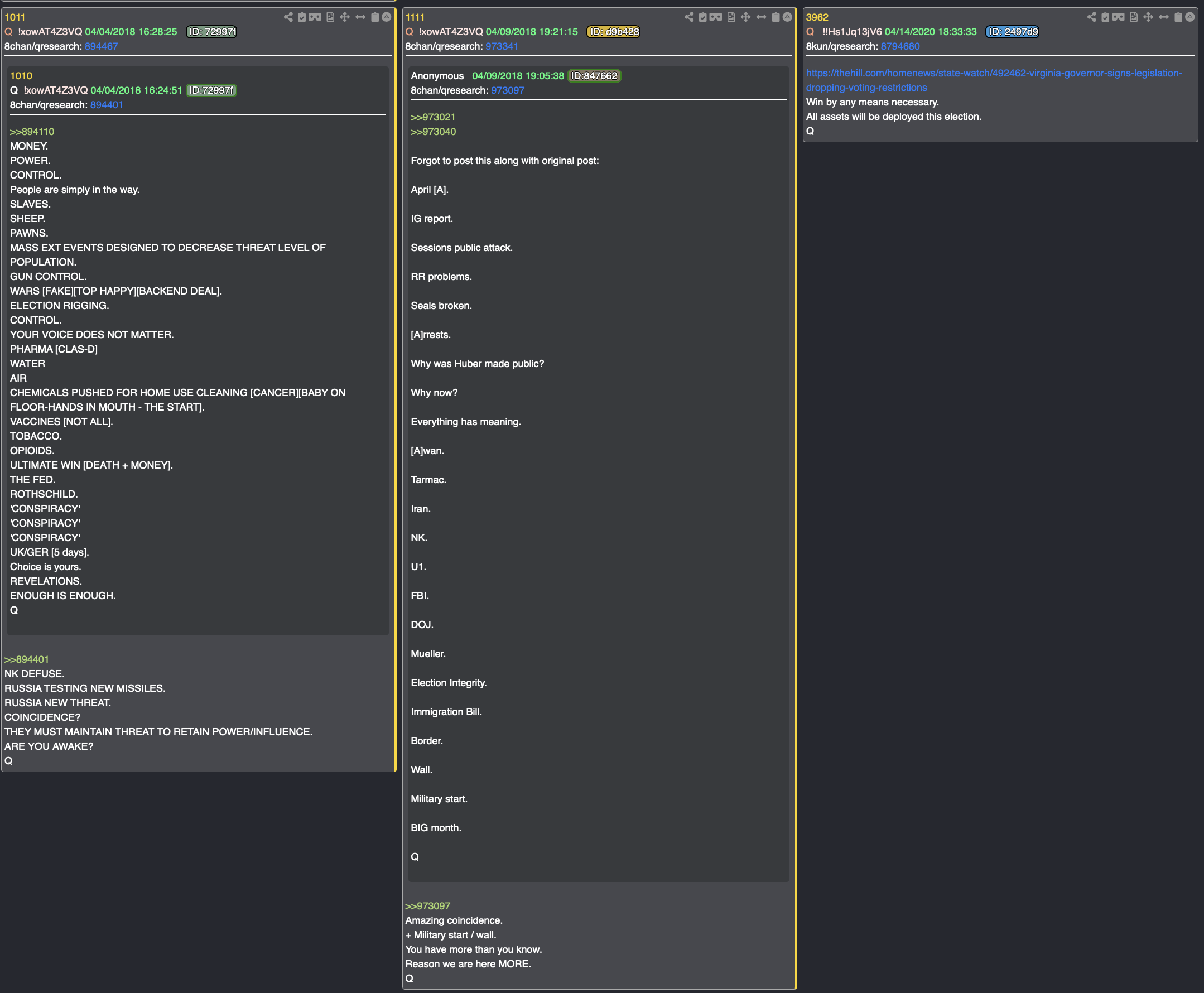Click the line 'Why was Huber made public?'
The width and height of the screenshot is (1204, 993).
(x=477, y=364)
